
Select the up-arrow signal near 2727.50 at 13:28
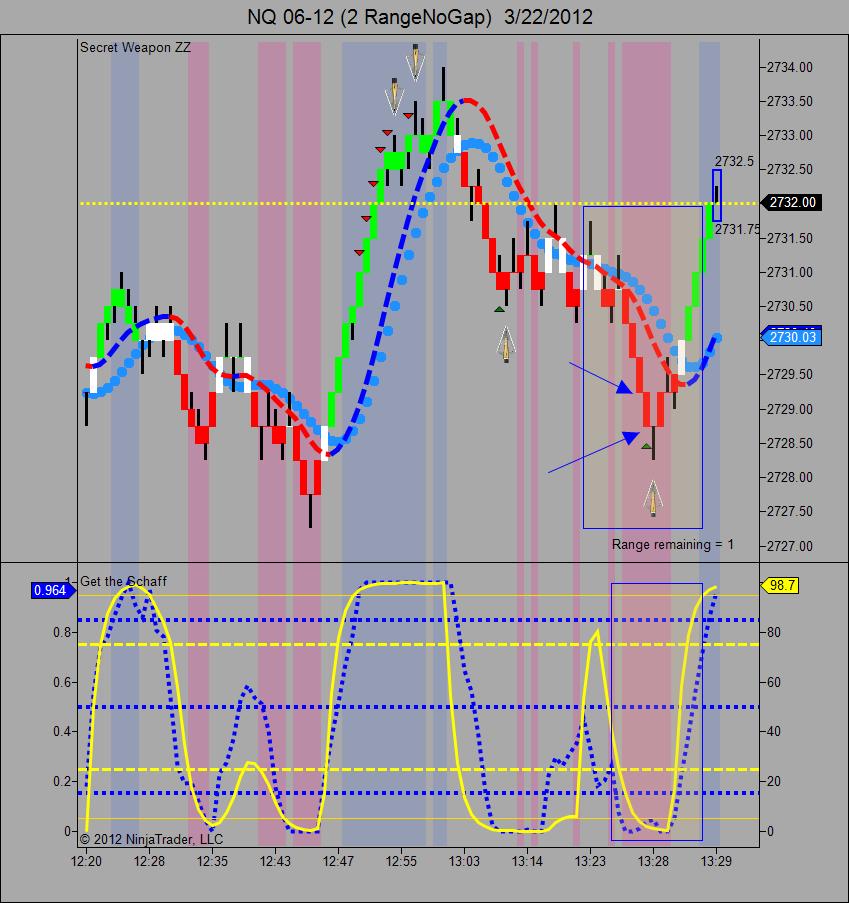pyautogui.click(x=653, y=498)
